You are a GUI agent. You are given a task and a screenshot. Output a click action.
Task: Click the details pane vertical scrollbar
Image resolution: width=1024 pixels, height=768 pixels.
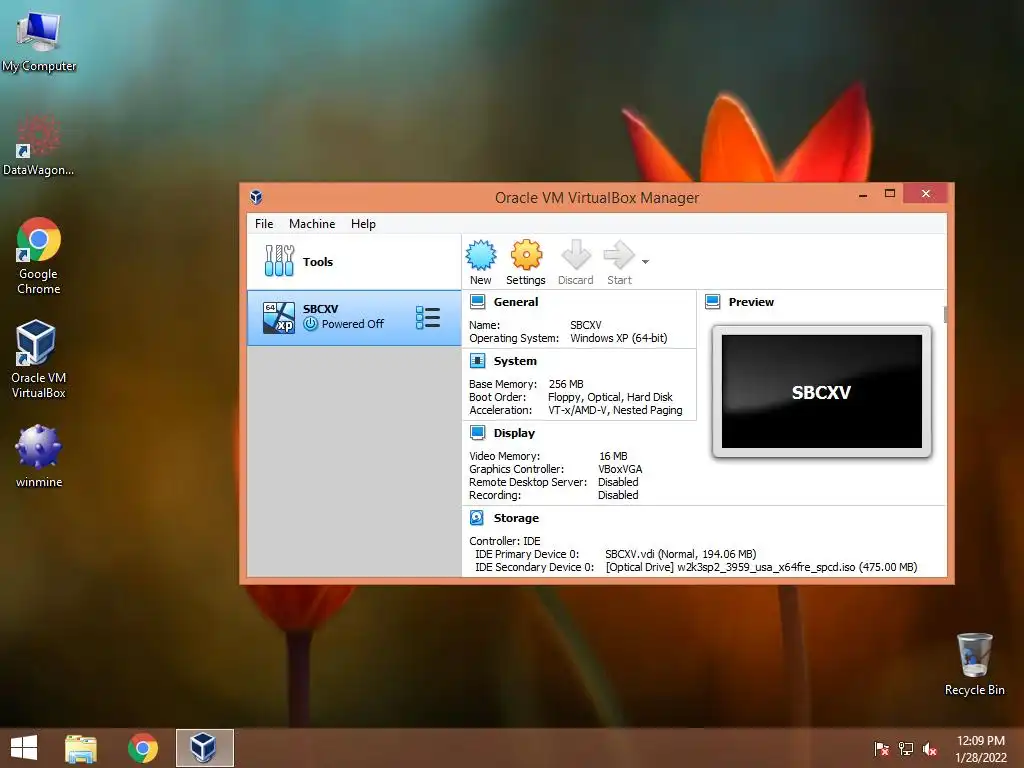(945, 313)
